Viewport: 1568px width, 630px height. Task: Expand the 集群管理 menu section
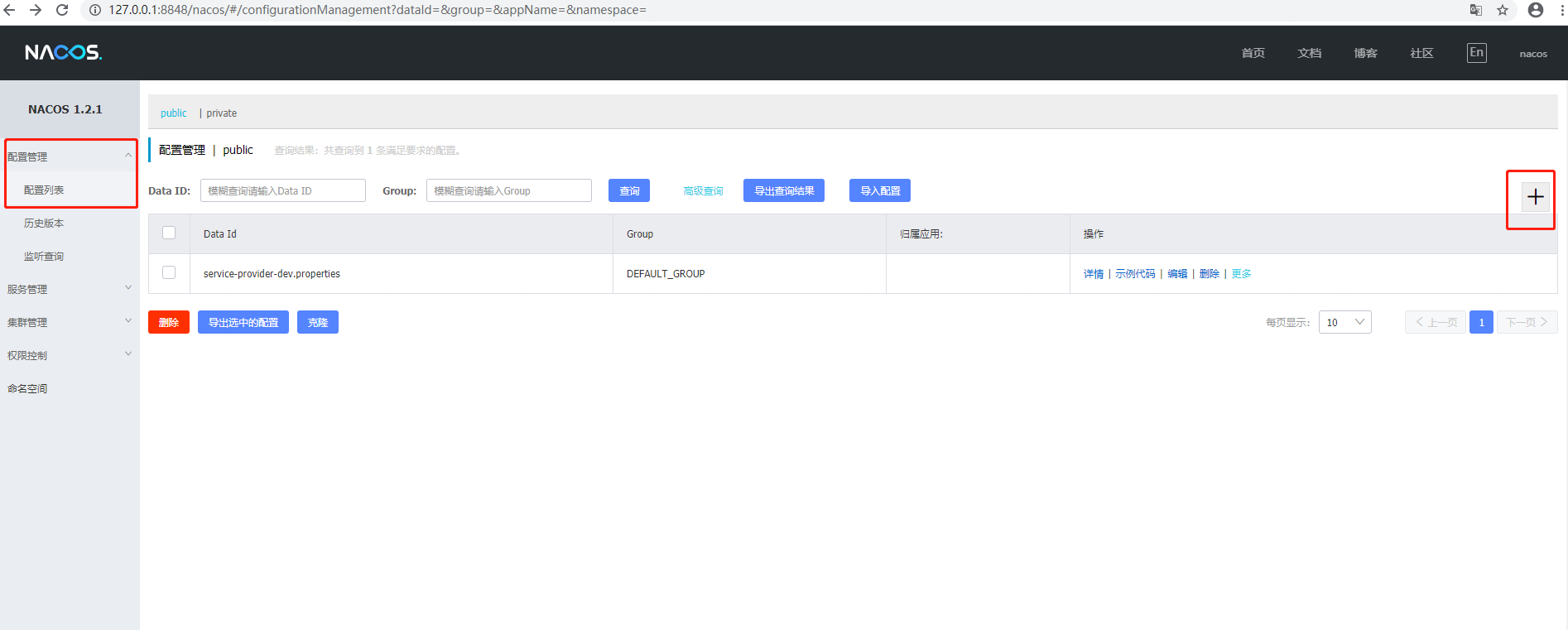(x=70, y=322)
